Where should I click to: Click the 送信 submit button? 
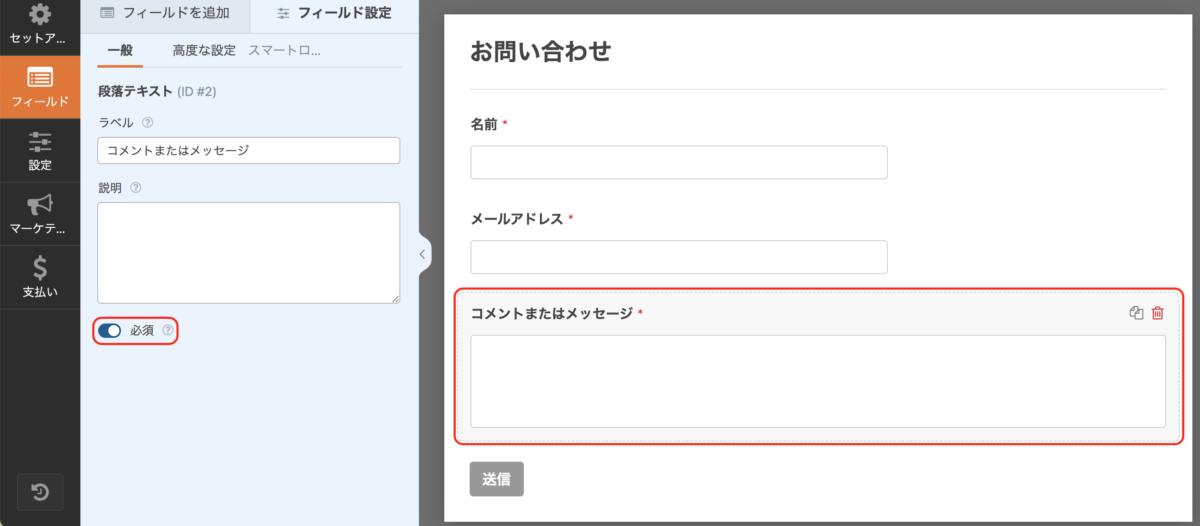(496, 479)
